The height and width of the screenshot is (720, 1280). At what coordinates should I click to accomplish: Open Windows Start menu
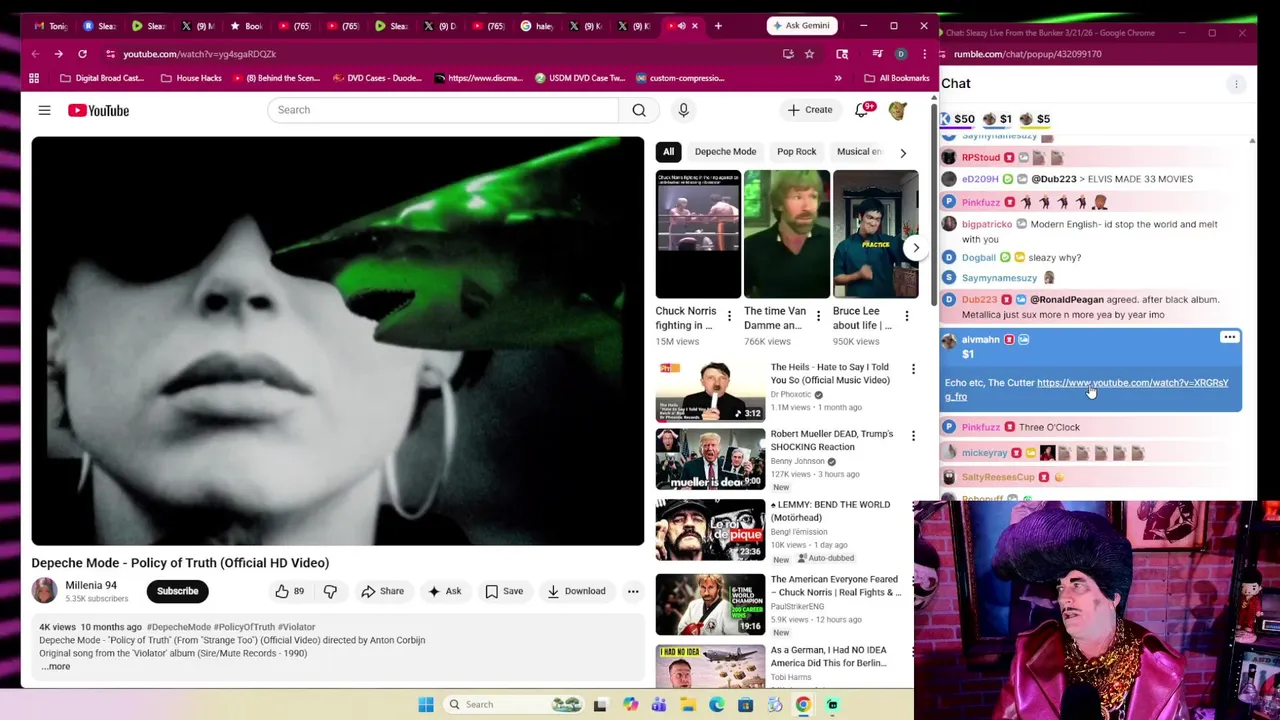coord(426,705)
